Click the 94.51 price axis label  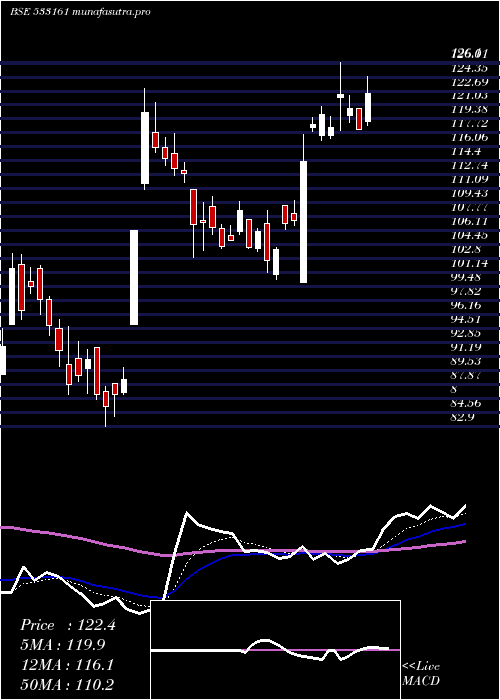click(466, 319)
